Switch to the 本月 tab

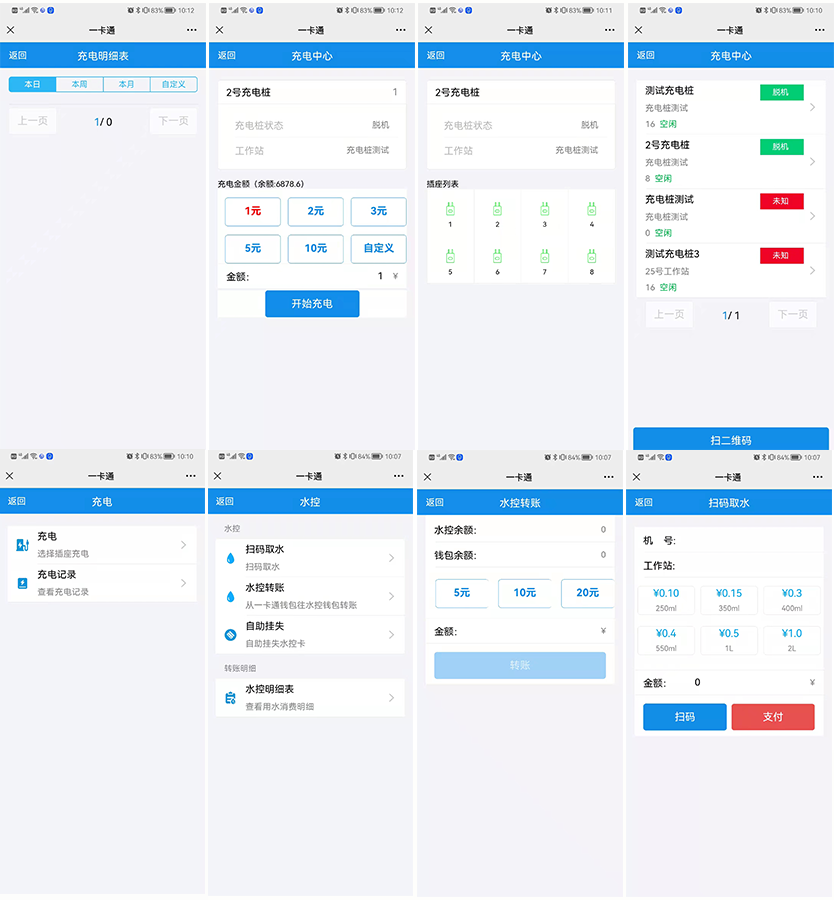click(x=126, y=85)
